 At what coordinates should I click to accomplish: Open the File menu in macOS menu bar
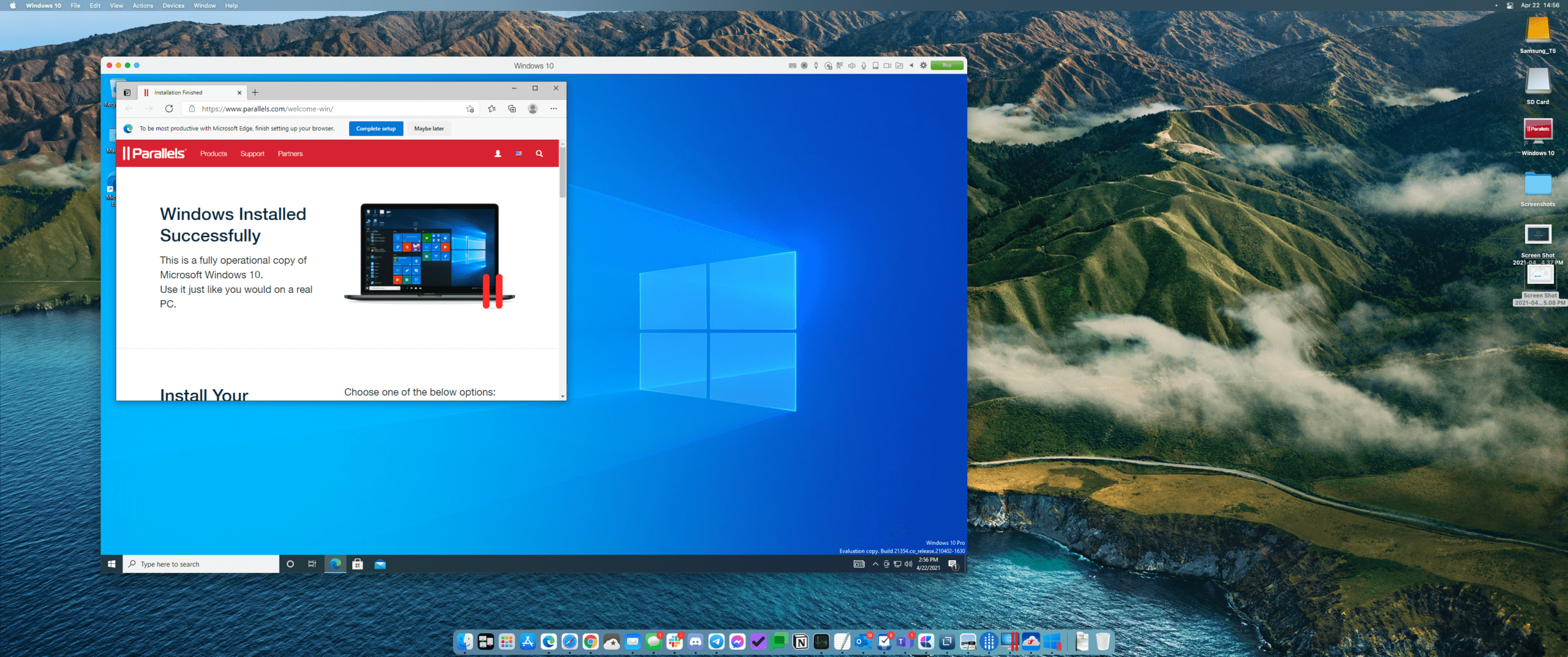pyautogui.click(x=75, y=6)
